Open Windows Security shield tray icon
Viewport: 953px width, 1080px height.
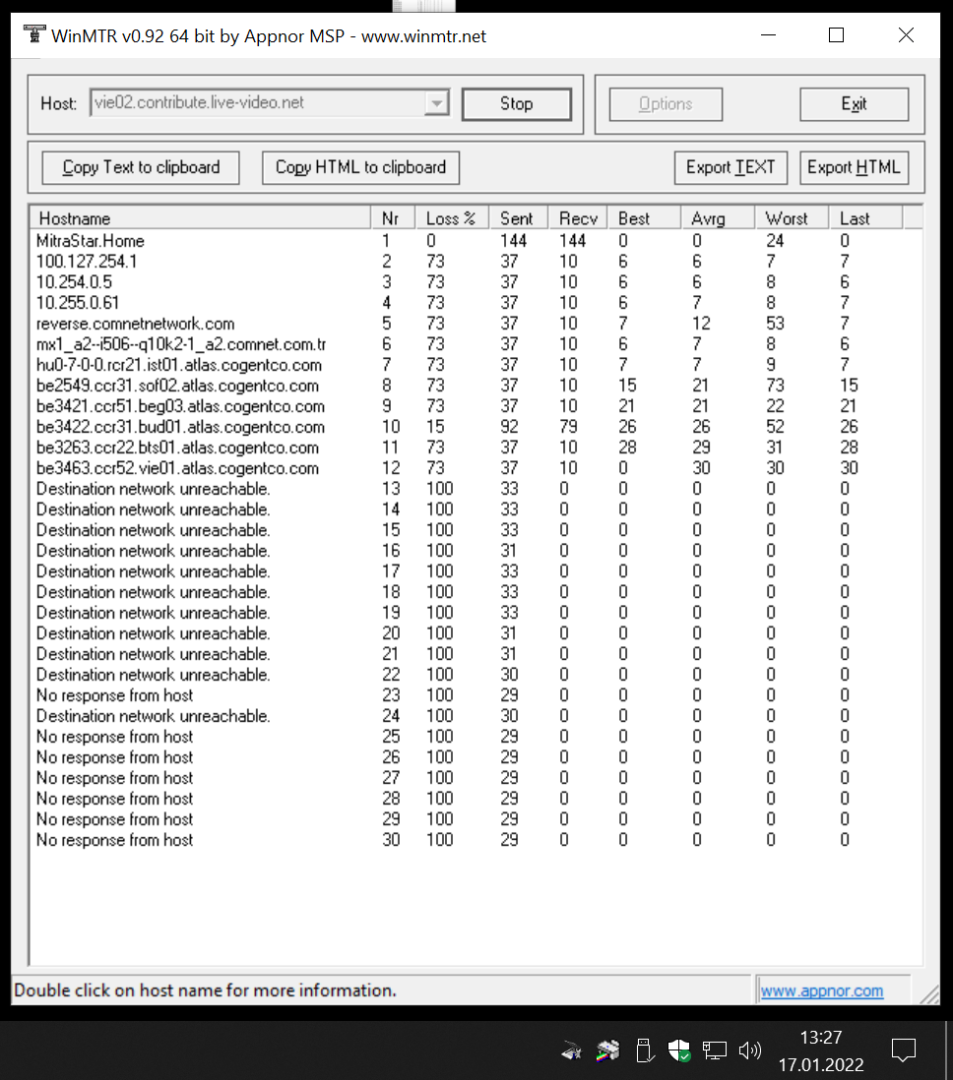[679, 1050]
